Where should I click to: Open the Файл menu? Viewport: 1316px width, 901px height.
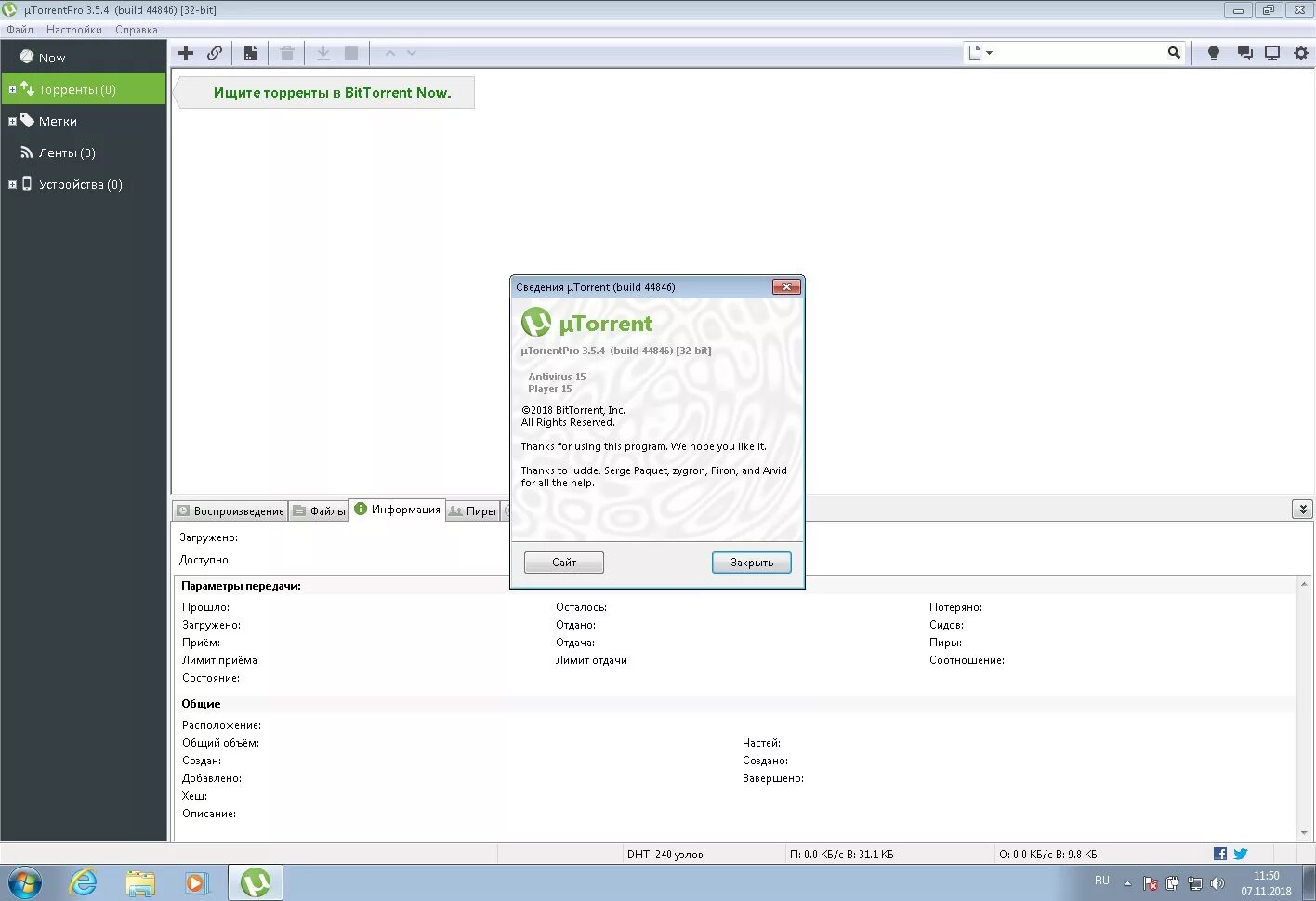pos(20,30)
